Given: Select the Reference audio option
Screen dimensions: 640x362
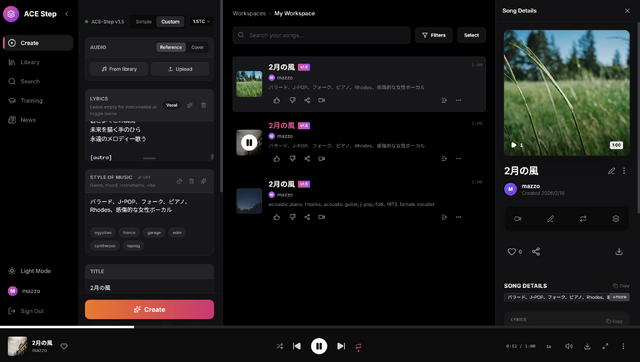Looking at the screenshot, I should 171,47.
